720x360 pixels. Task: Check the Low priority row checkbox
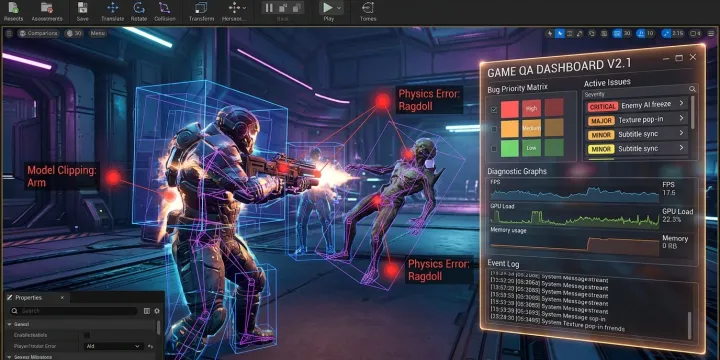point(494,148)
